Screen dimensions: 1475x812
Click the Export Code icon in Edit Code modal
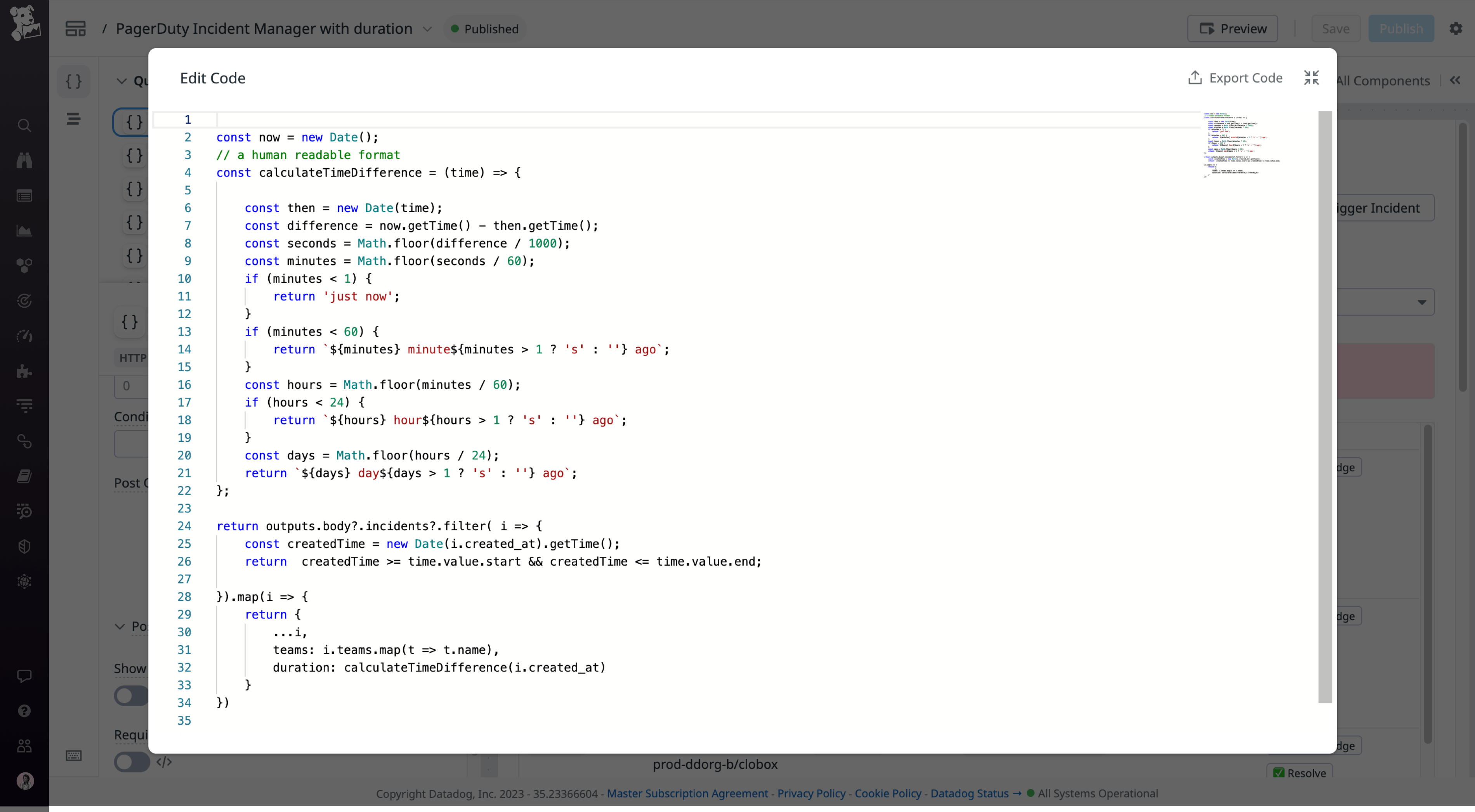1195,77
